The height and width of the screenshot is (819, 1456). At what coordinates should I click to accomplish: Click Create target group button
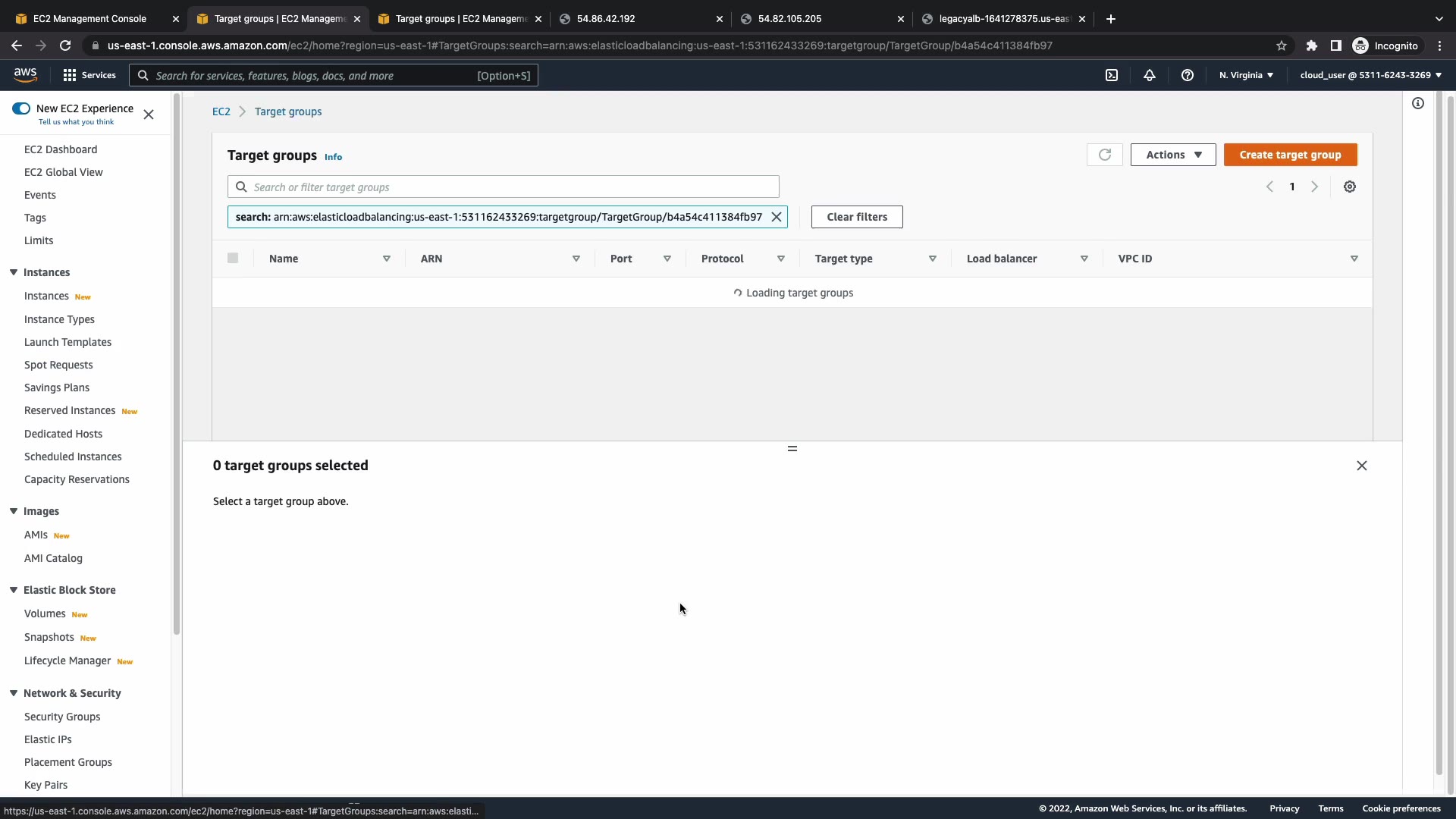(x=1290, y=155)
